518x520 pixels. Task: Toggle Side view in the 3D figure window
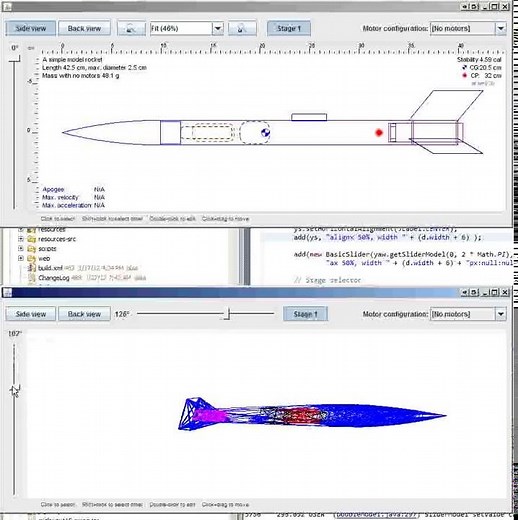31,314
